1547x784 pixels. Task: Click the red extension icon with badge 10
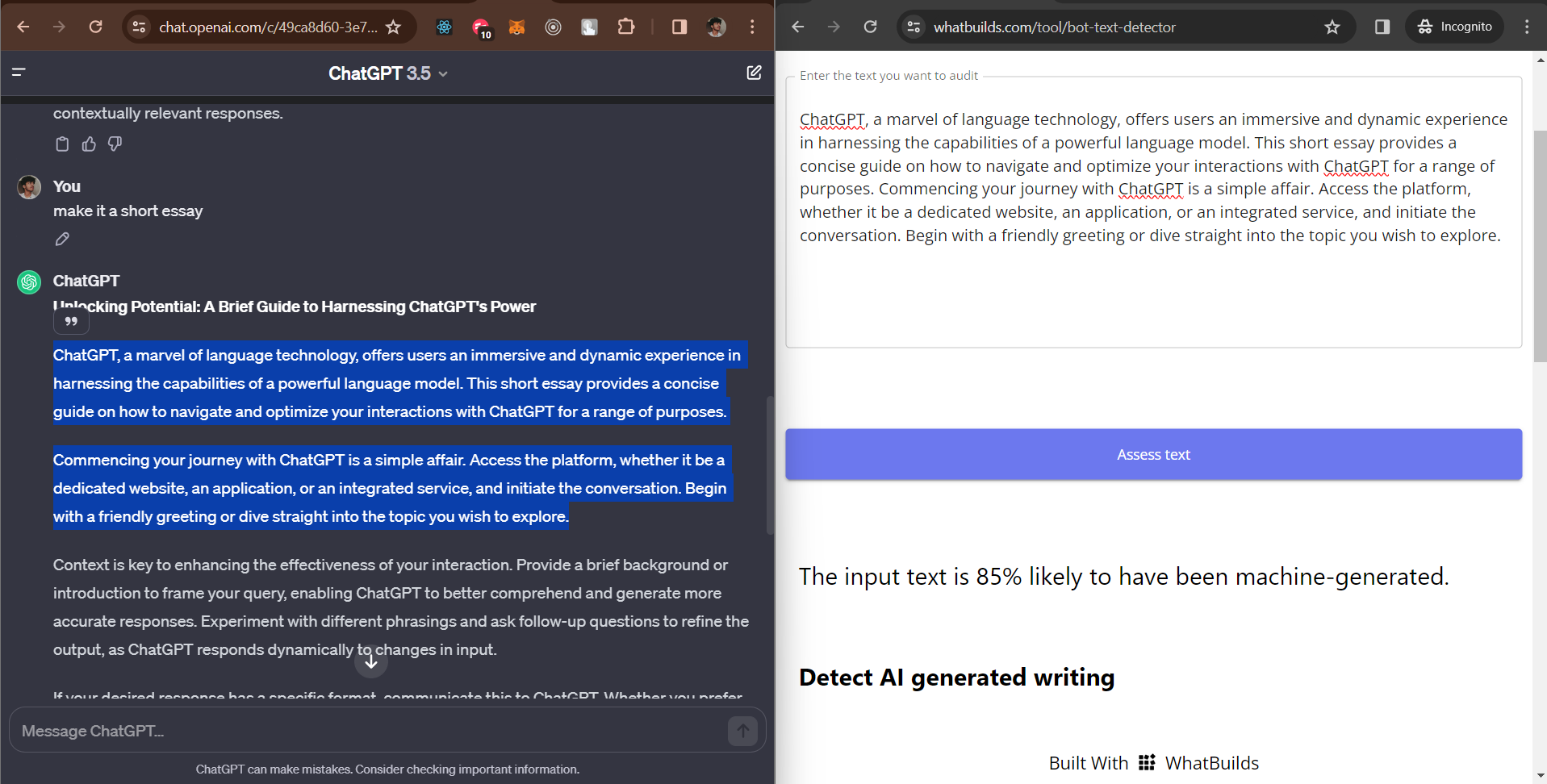coord(481,28)
